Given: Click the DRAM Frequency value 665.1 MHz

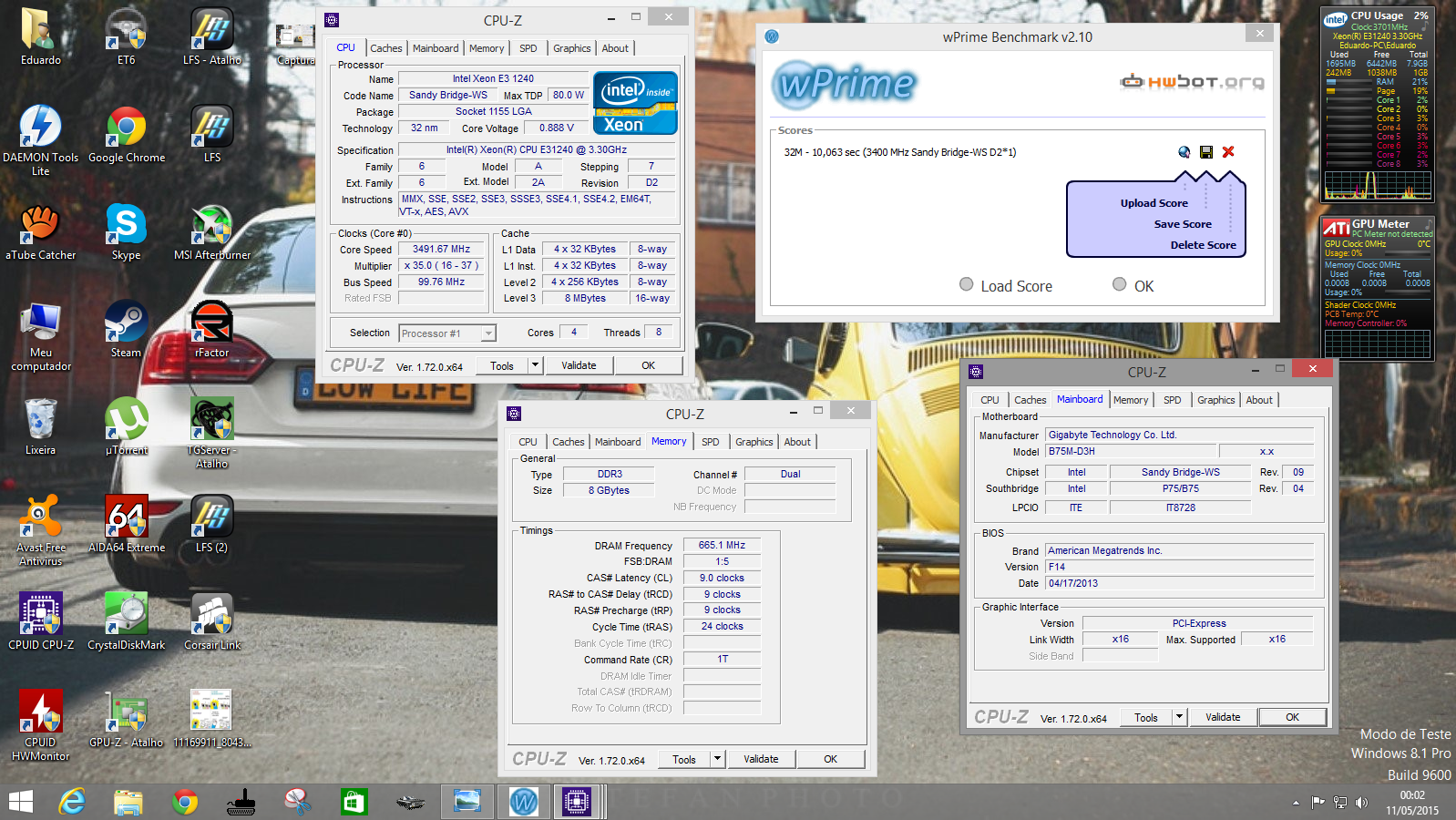Looking at the screenshot, I should [722, 545].
